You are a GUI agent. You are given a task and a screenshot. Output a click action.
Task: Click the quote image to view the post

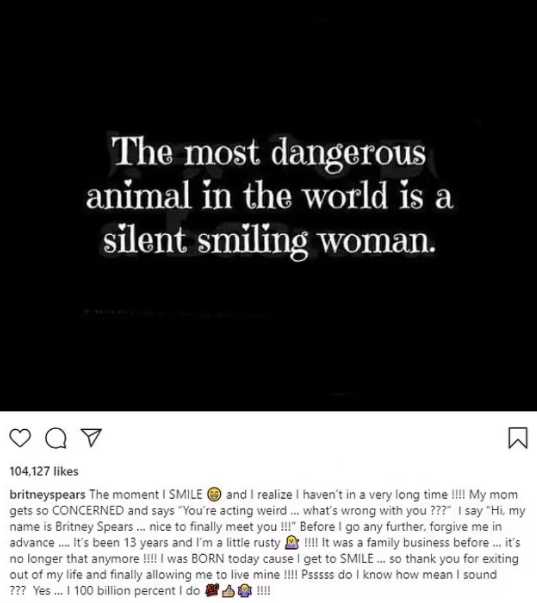tap(268, 205)
